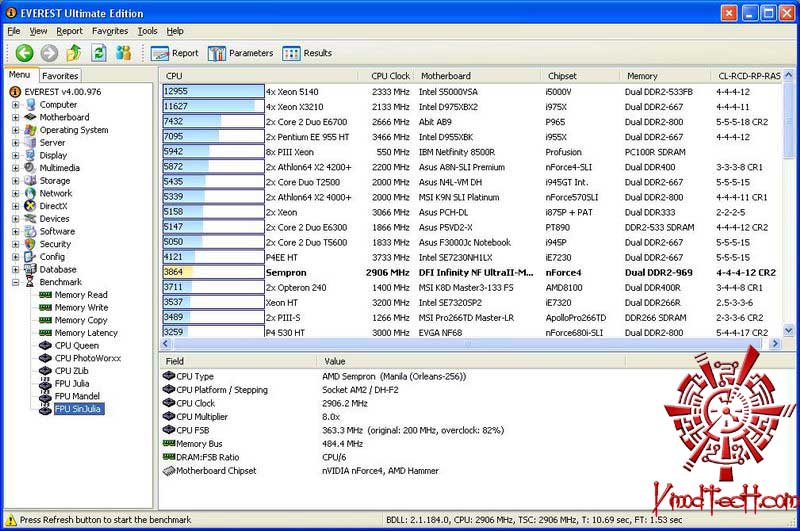Open the Report toolbar button

(174, 53)
